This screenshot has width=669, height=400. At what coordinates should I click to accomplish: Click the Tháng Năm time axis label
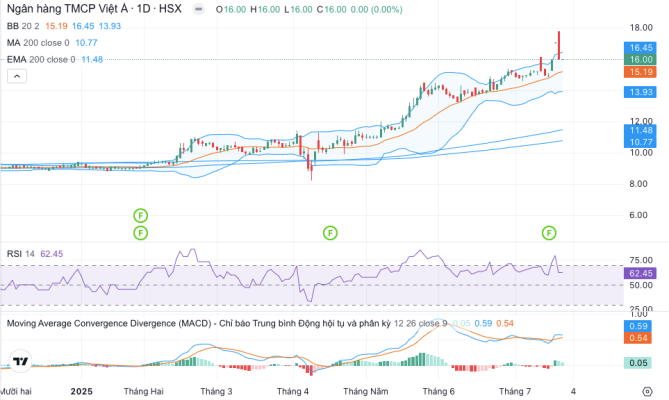pos(366,391)
